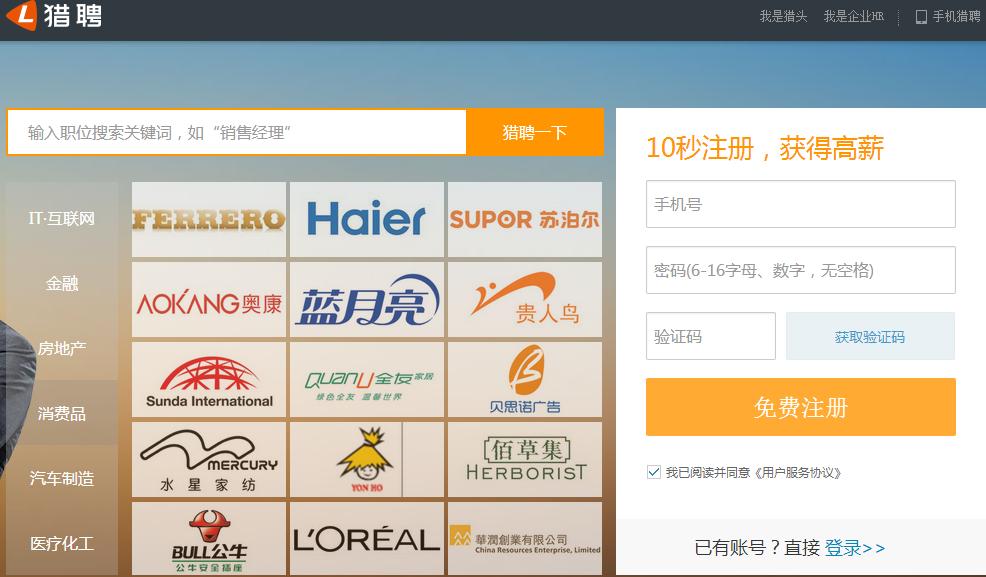
Task: Click the Haier brand logo
Action: click(366, 219)
